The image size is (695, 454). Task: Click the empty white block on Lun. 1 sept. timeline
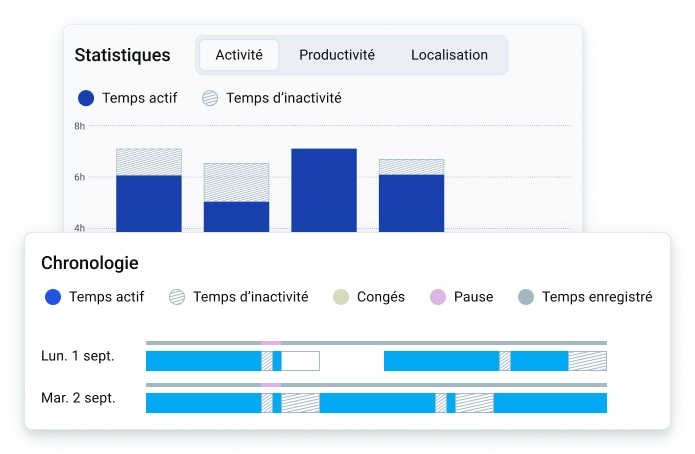tap(301, 361)
